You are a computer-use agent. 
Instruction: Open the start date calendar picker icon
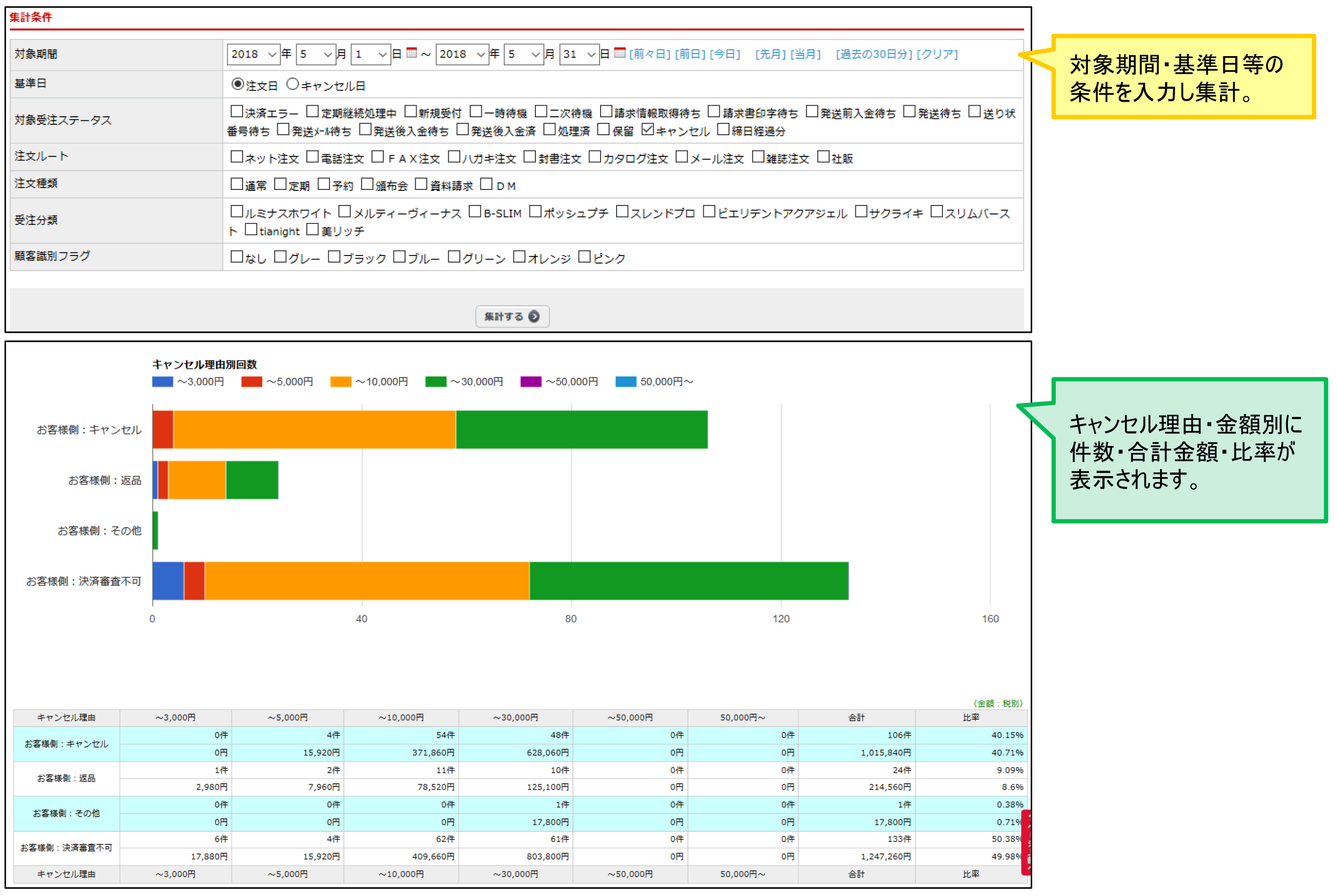(412, 53)
